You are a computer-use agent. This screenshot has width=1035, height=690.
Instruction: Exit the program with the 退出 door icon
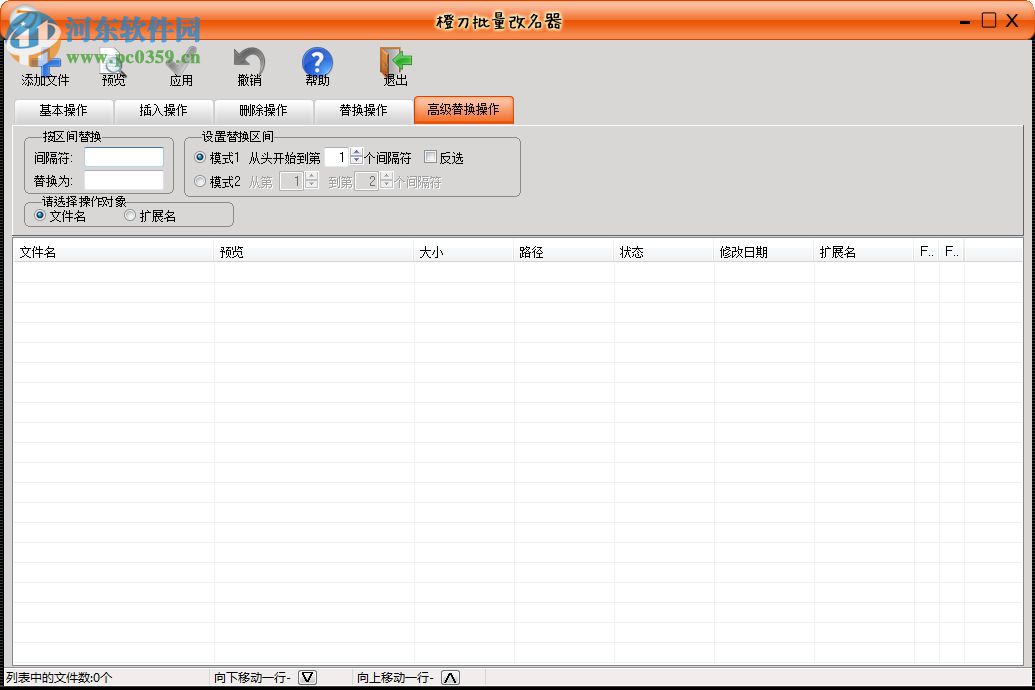(393, 60)
